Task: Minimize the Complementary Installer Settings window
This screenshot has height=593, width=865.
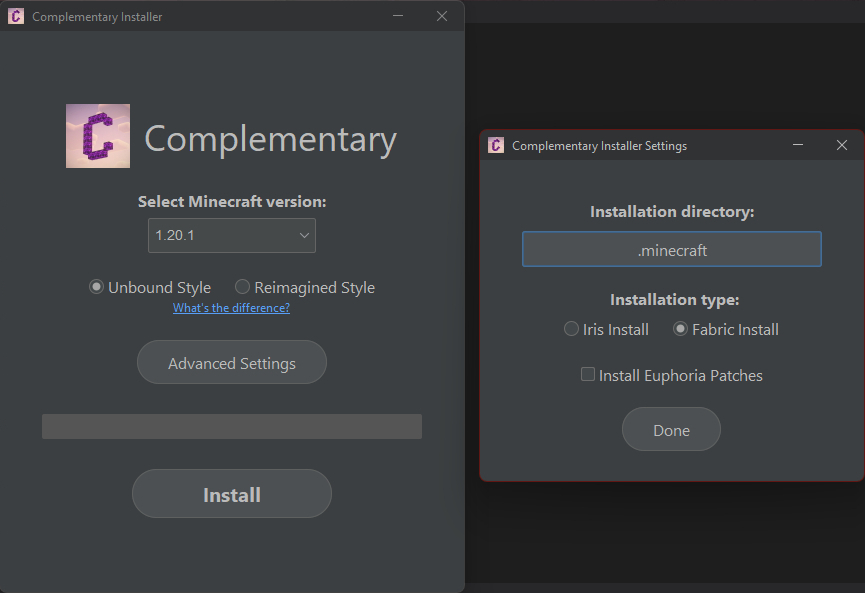Action: [x=798, y=145]
